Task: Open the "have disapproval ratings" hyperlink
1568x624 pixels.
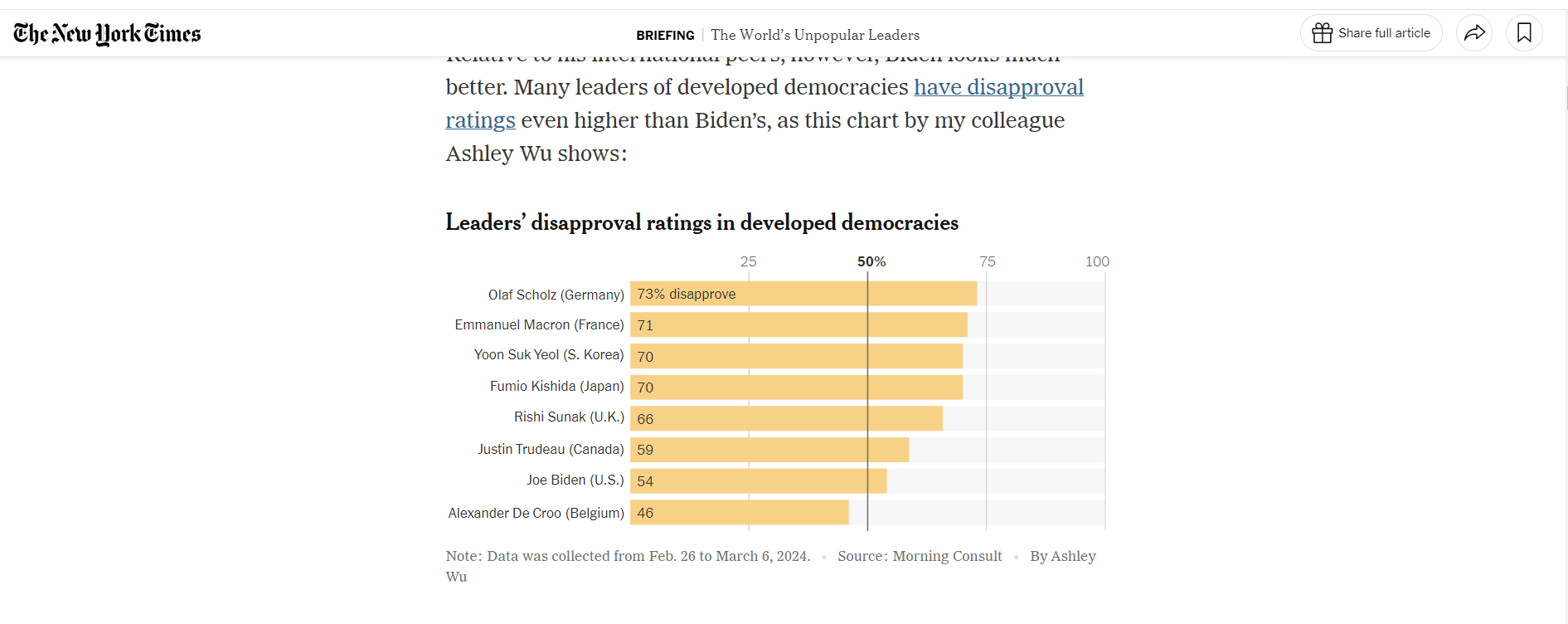Action: click(998, 87)
